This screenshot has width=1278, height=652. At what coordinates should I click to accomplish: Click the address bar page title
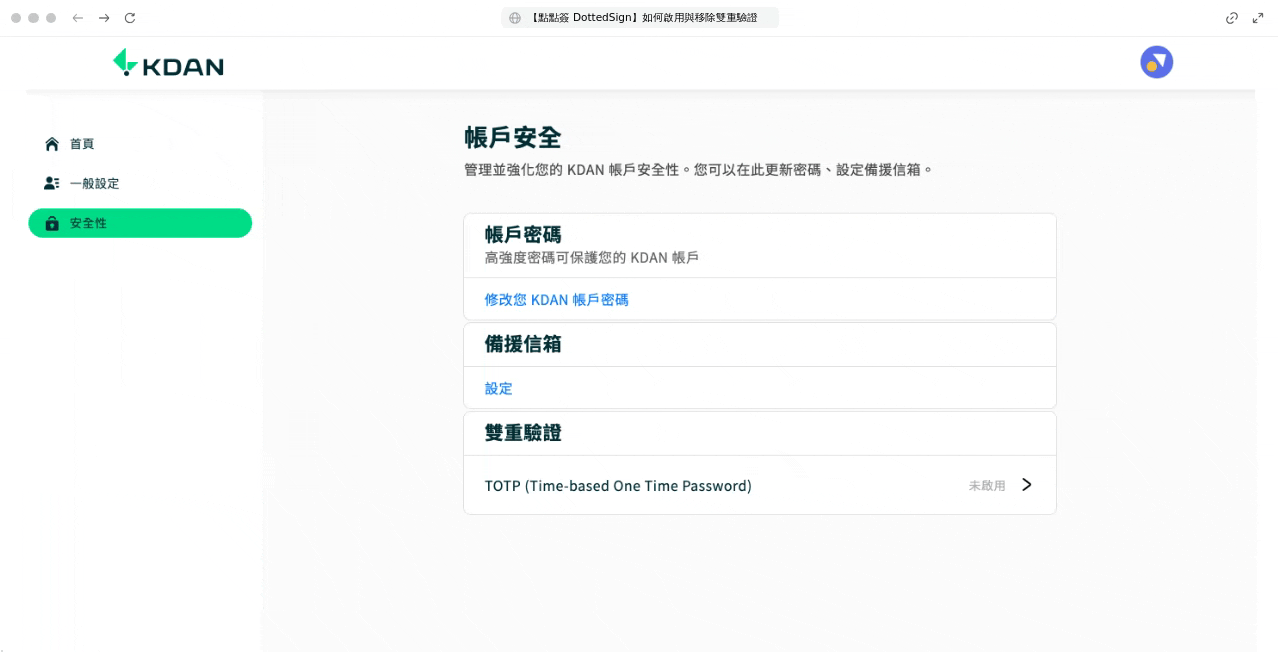pos(644,18)
